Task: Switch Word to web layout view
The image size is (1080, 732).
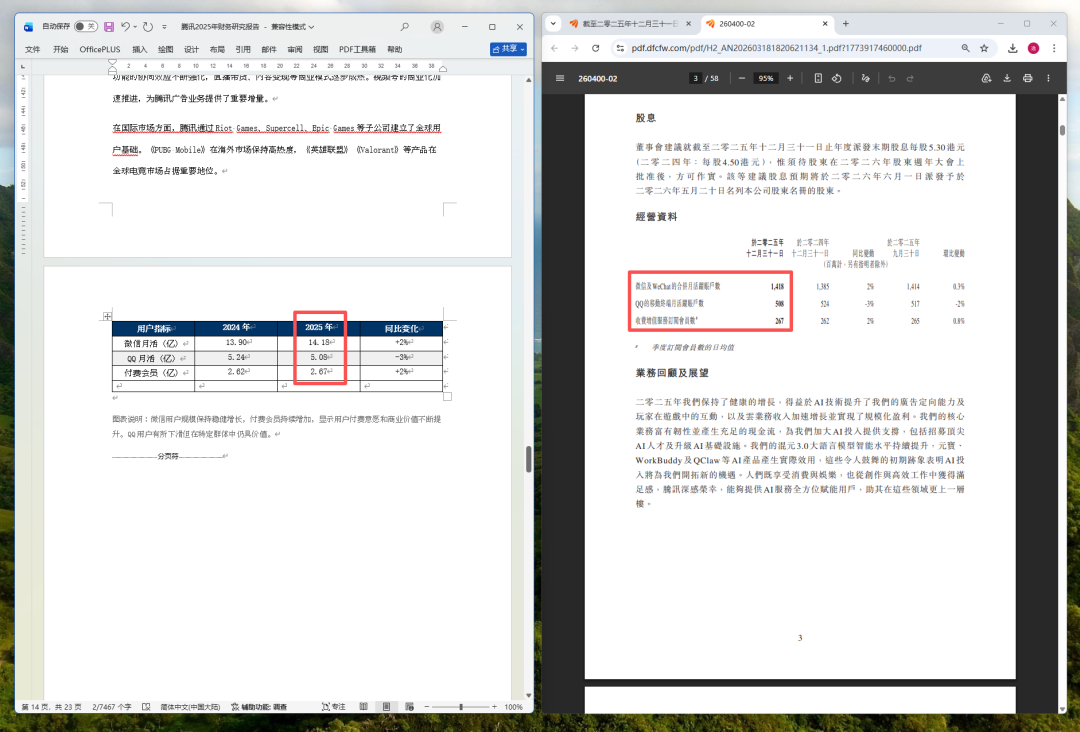Action: [409, 707]
